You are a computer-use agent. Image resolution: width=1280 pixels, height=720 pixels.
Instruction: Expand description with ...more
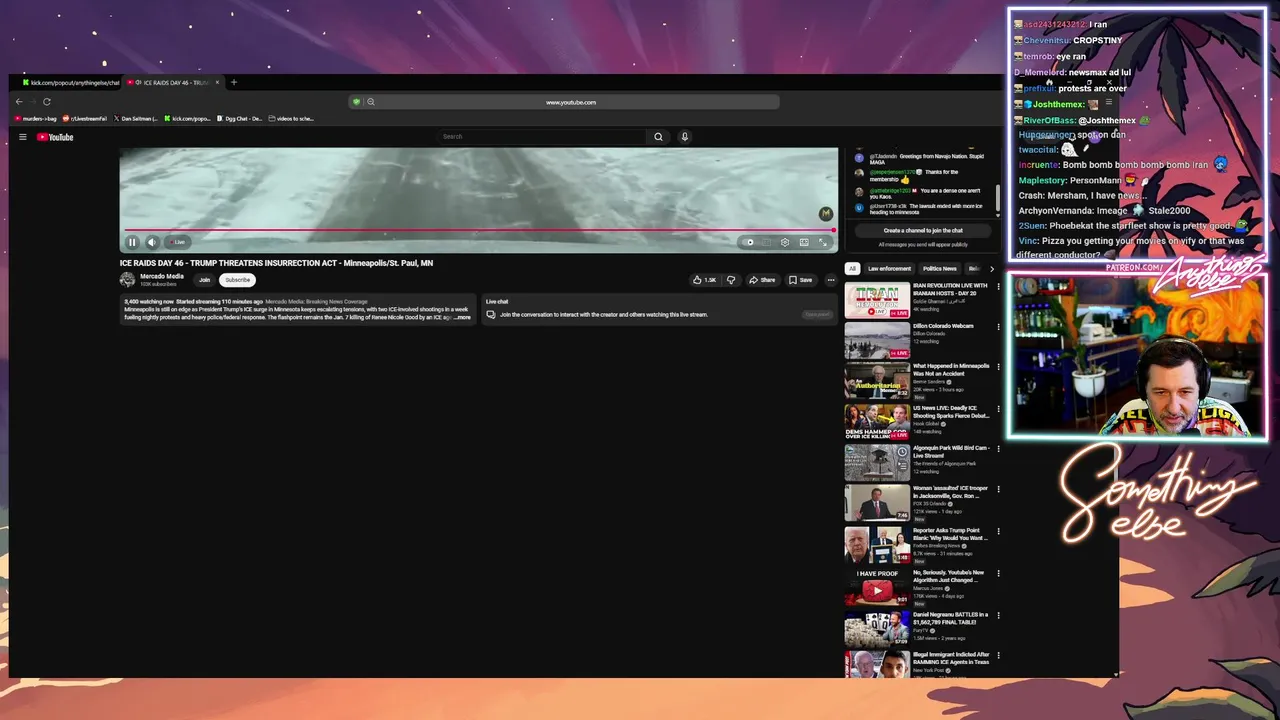[x=462, y=317]
